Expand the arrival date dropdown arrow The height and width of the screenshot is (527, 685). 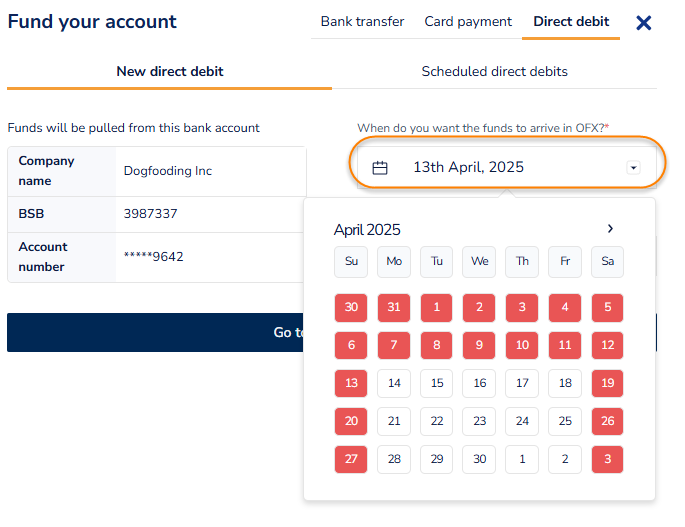coord(633,168)
